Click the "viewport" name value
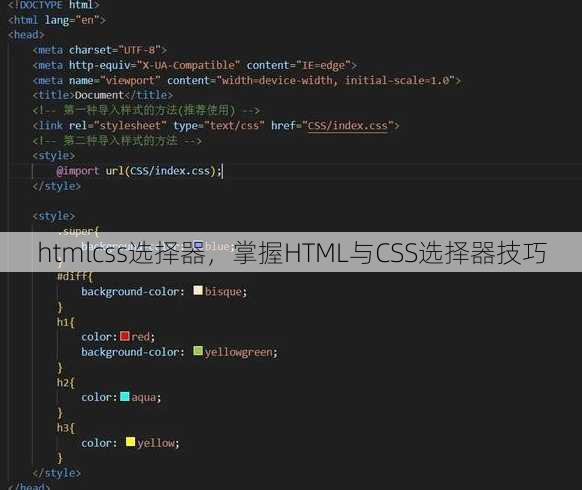Screen dimensions: 582x490 [130, 80]
